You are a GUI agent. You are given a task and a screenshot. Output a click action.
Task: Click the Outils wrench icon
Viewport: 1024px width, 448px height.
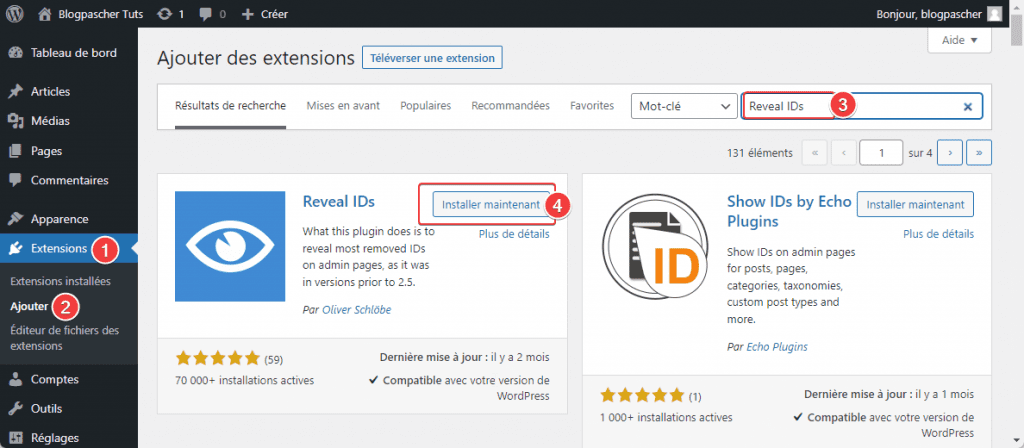16,409
